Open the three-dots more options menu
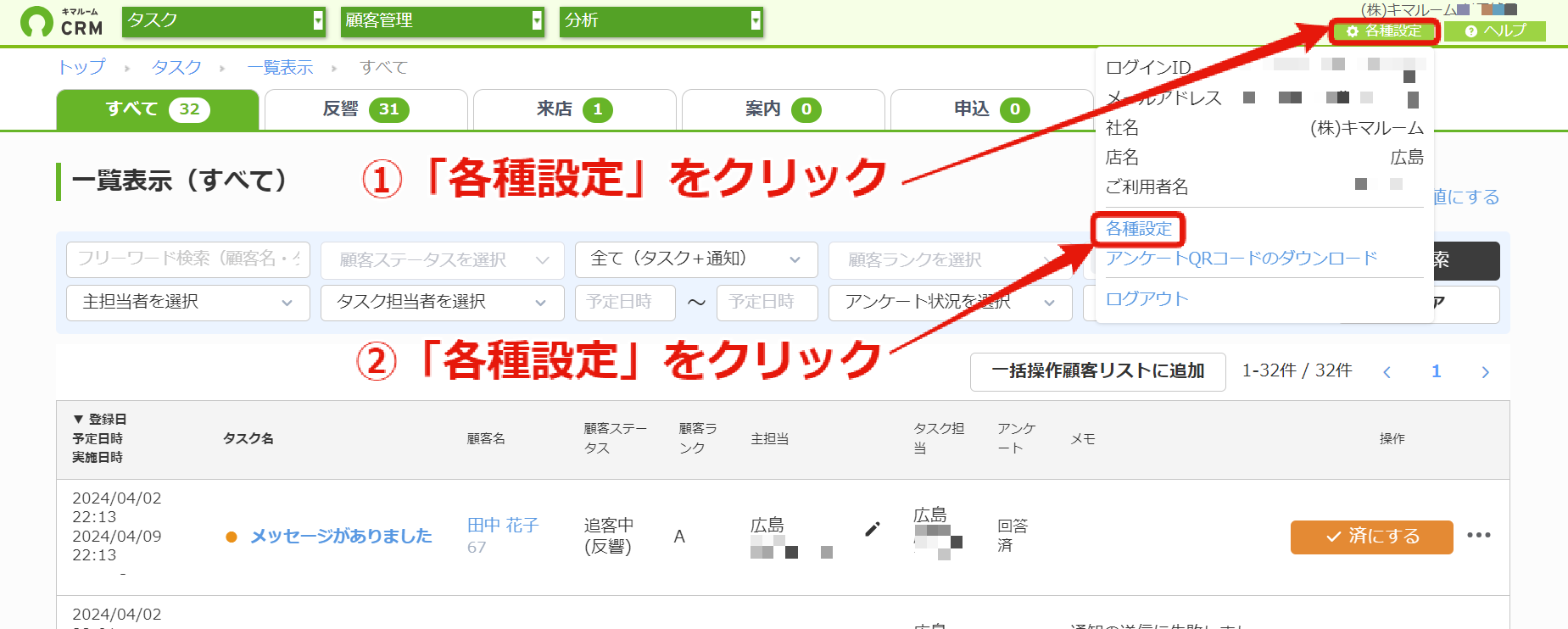The image size is (1568, 629). click(x=1479, y=535)
